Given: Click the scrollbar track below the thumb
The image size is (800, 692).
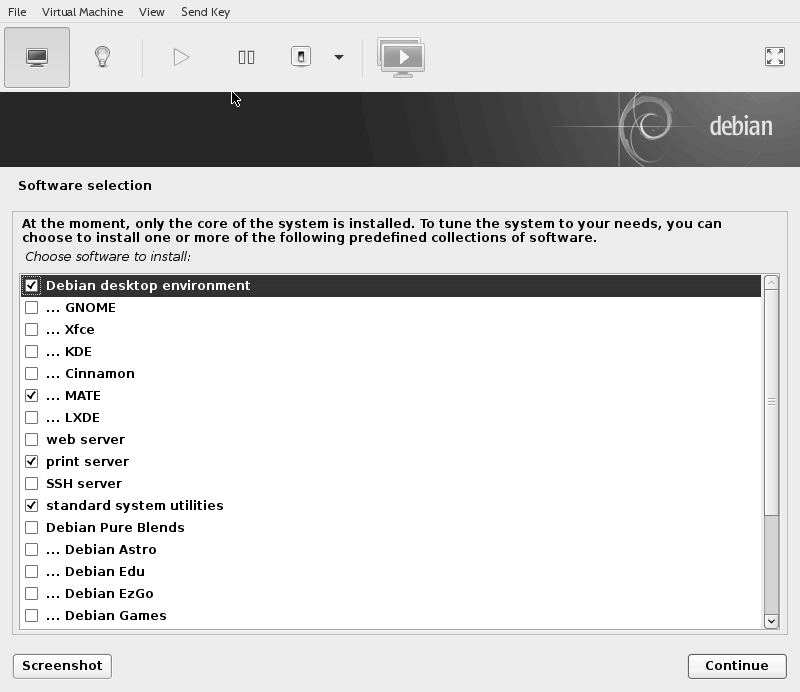Looking at the screenshot, I should tap(771, 564).
